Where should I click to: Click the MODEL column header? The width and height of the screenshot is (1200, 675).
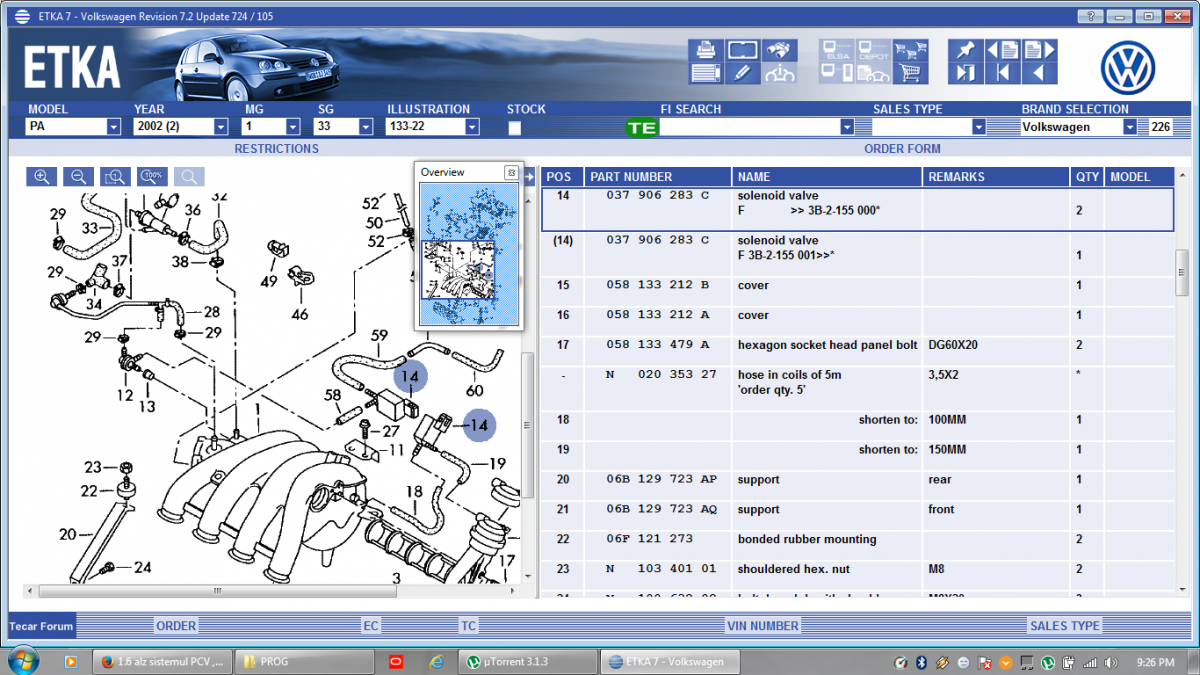coord(1139,177)
